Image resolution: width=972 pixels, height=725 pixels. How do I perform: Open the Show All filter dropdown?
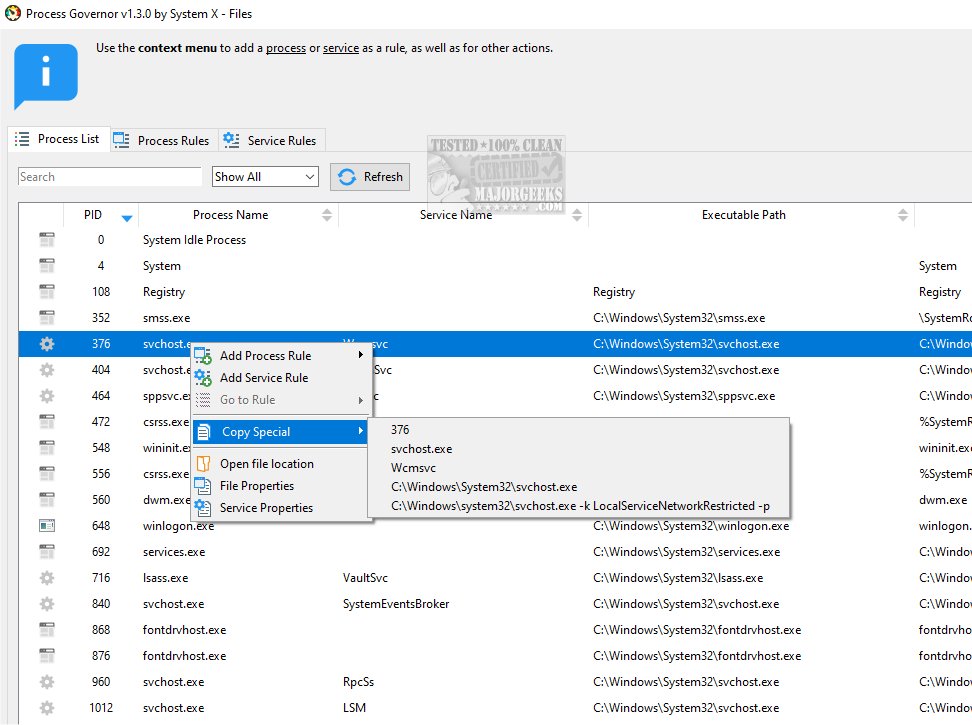265,177
